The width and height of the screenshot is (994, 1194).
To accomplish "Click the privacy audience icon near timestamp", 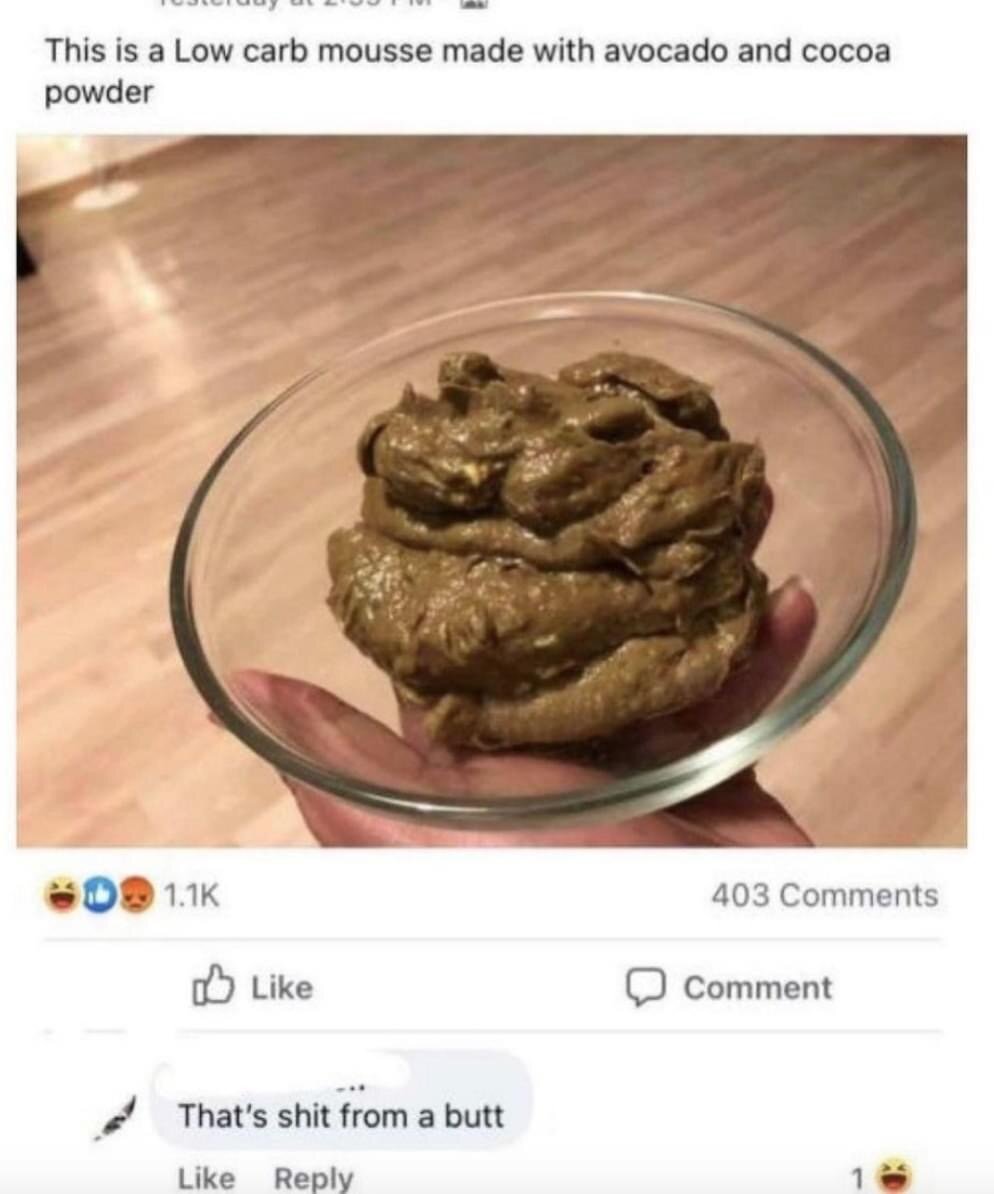I will coord(471,5).
